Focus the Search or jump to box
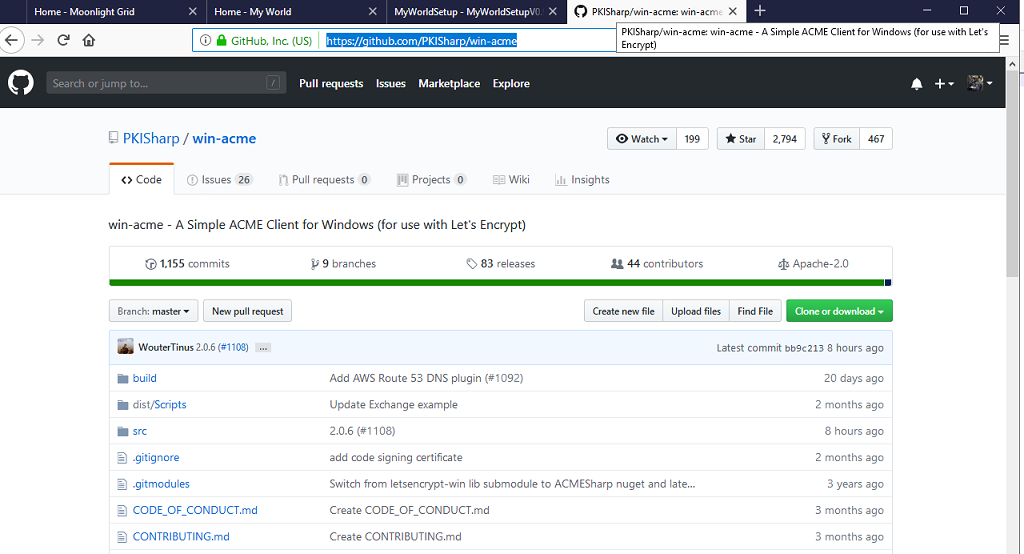Screen dimensions: 1024x554 [x=166, y=83]
